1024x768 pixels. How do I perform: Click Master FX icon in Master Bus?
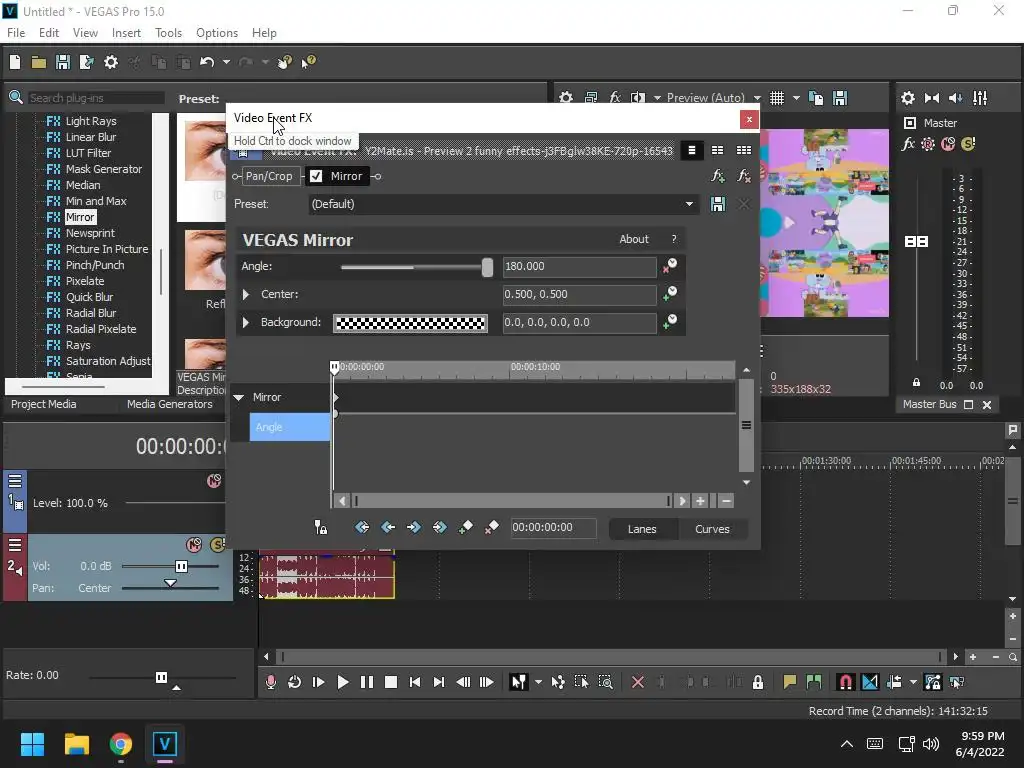(908, 144)
